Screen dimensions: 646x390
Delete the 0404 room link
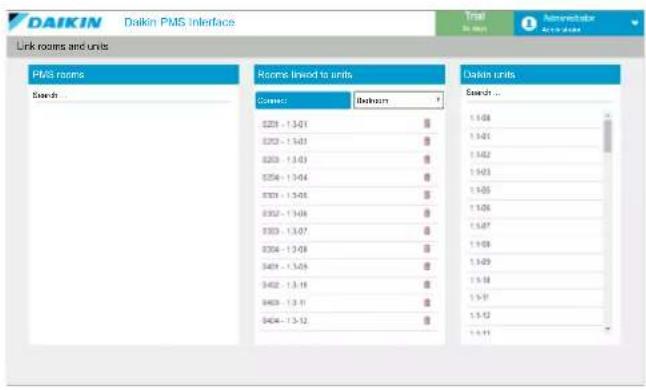click(x=427, y=321)
